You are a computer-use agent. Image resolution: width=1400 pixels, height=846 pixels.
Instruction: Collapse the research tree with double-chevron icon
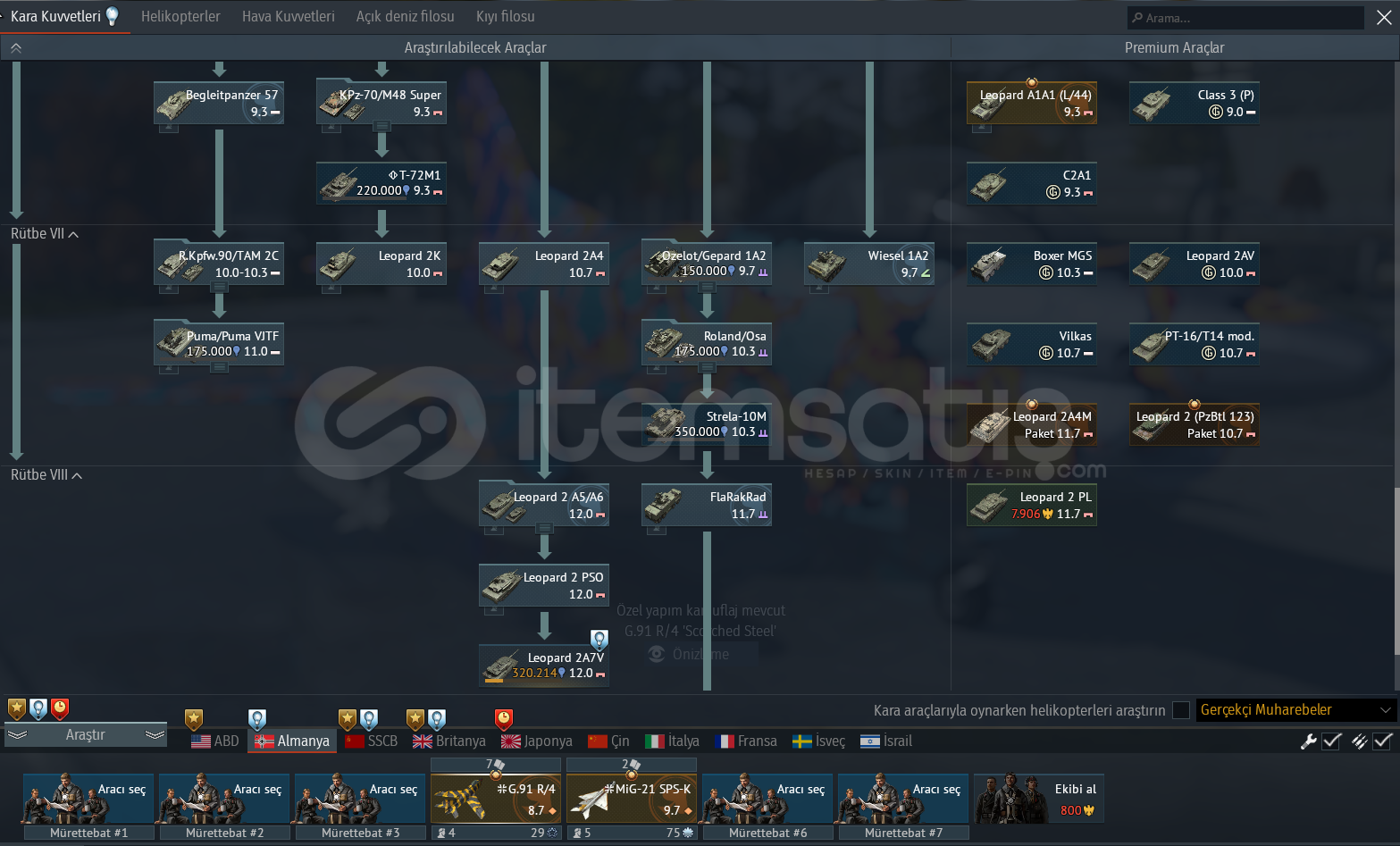[16, 48]
